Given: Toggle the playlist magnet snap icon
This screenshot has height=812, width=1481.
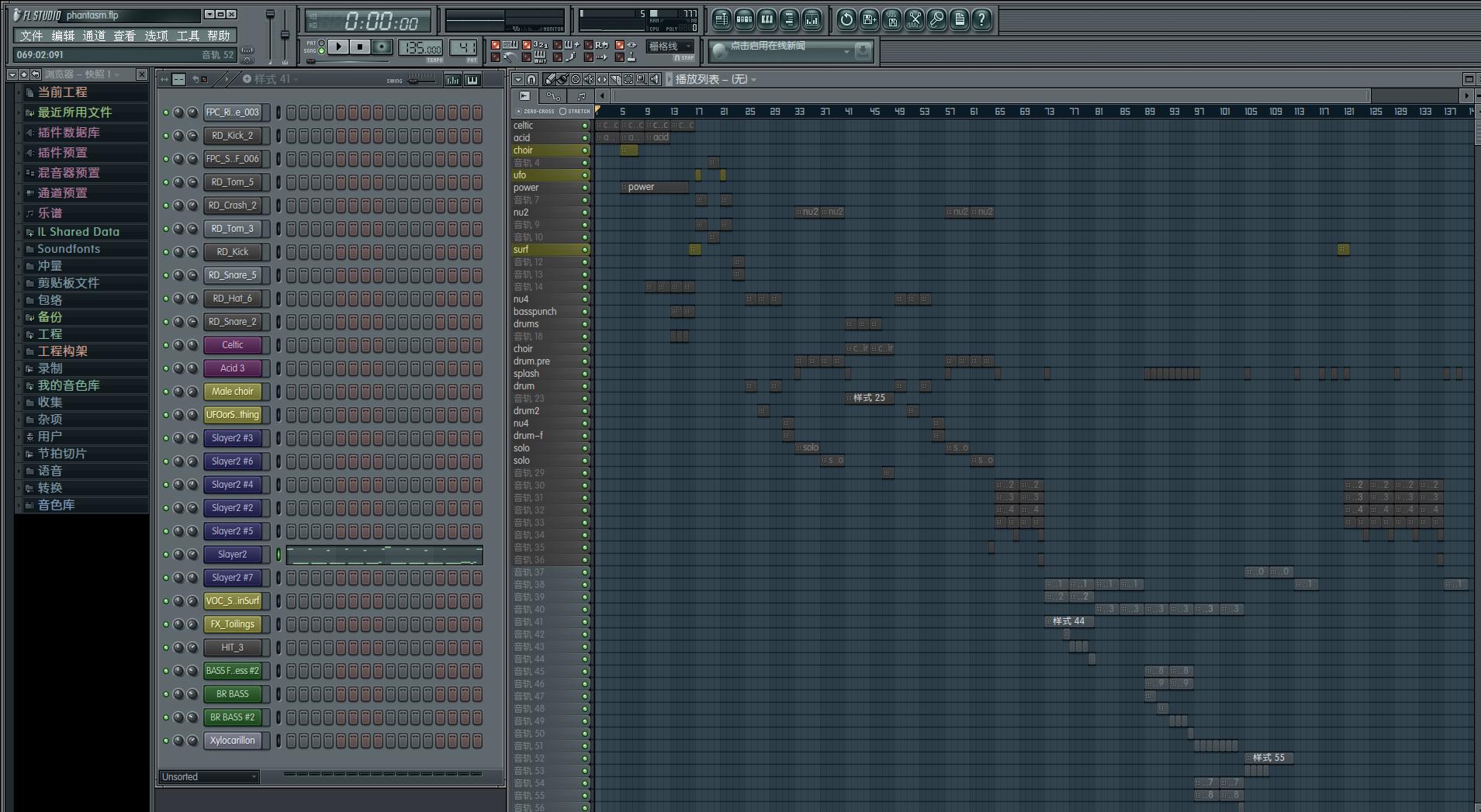Looking at the screenshot, I should 531,79.
